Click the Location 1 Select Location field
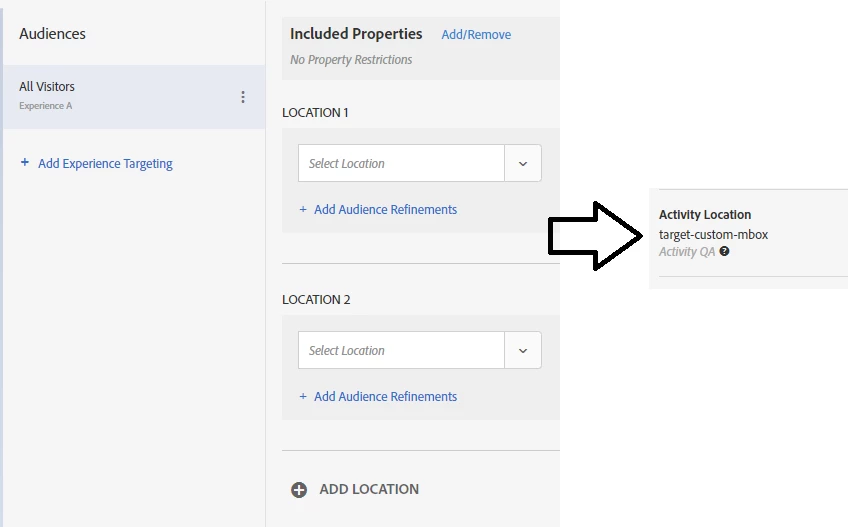Screen dimensions: 848x527 click(x=401, y=163)
